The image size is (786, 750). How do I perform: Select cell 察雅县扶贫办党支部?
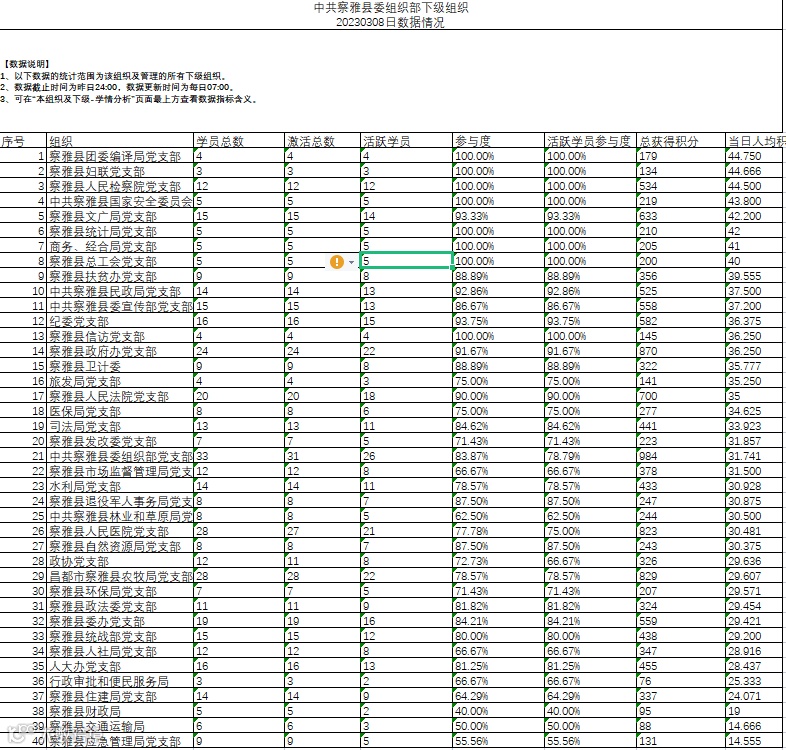(120, 276)
